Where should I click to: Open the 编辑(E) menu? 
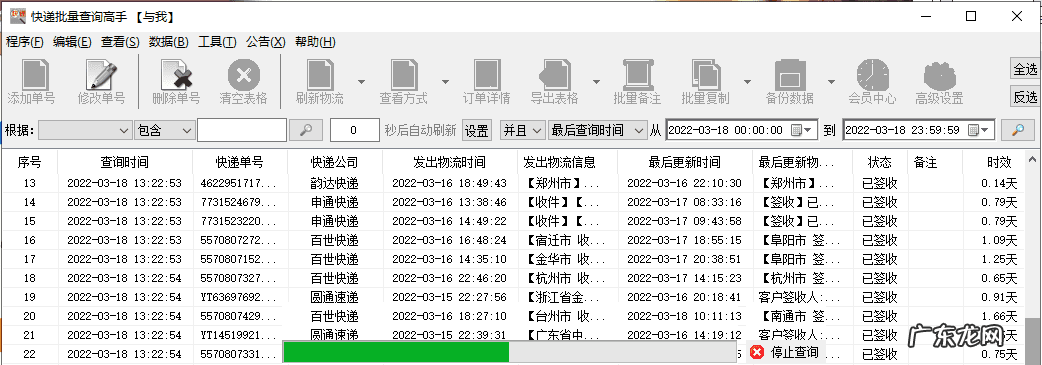pyautogui.click(x=72, y=42)
